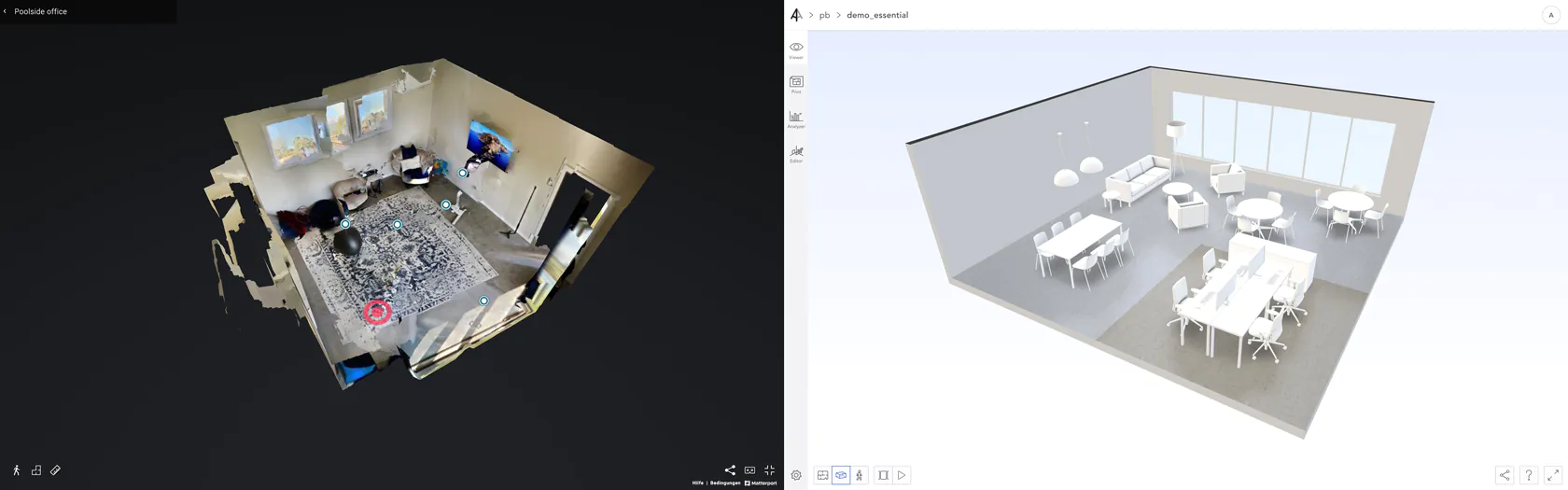Open the camera bookmarks frame button
Screen dimensions: 1568x490
coord(883,475)
